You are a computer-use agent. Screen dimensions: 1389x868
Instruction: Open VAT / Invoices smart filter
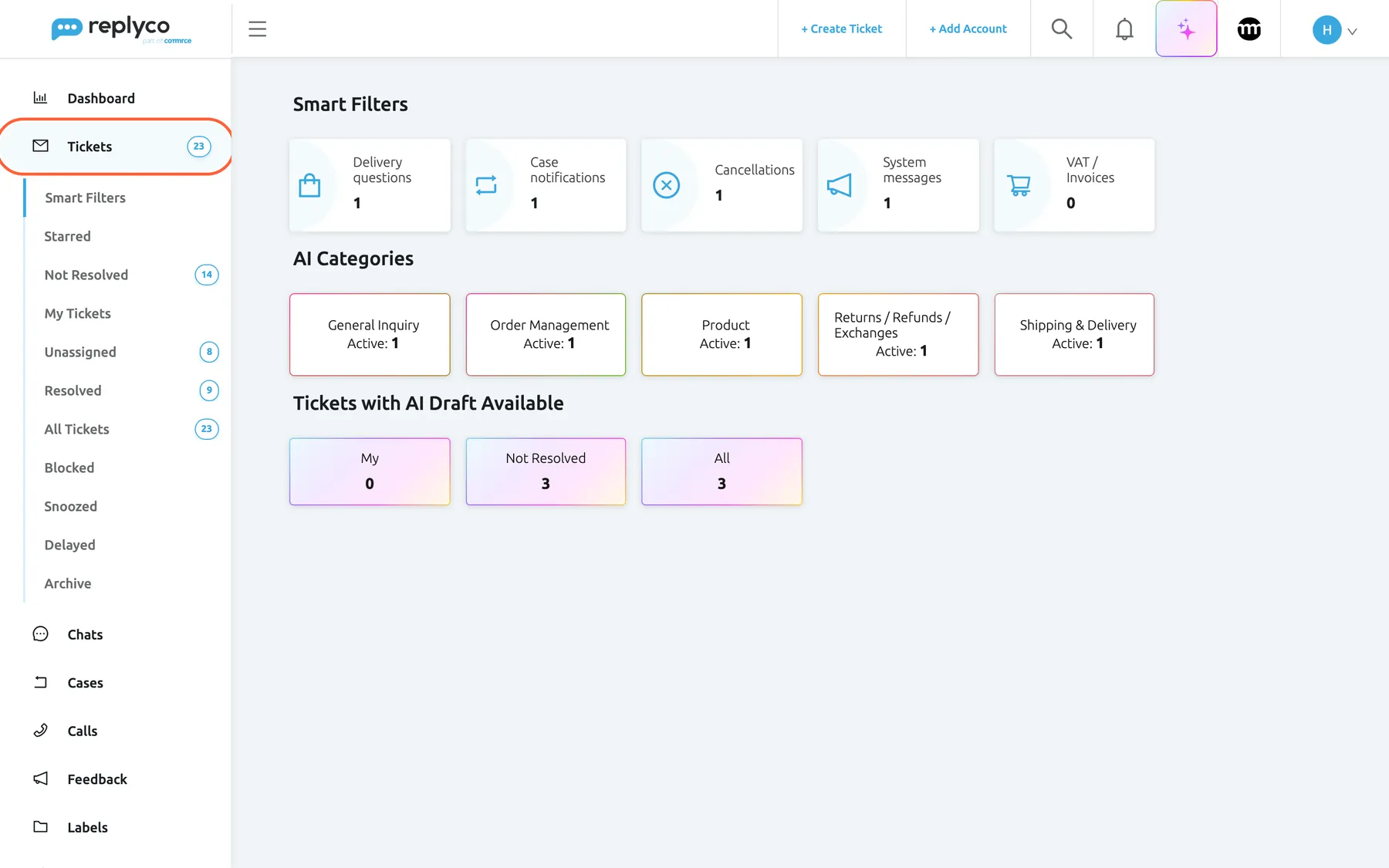[x=1074, y=185]
